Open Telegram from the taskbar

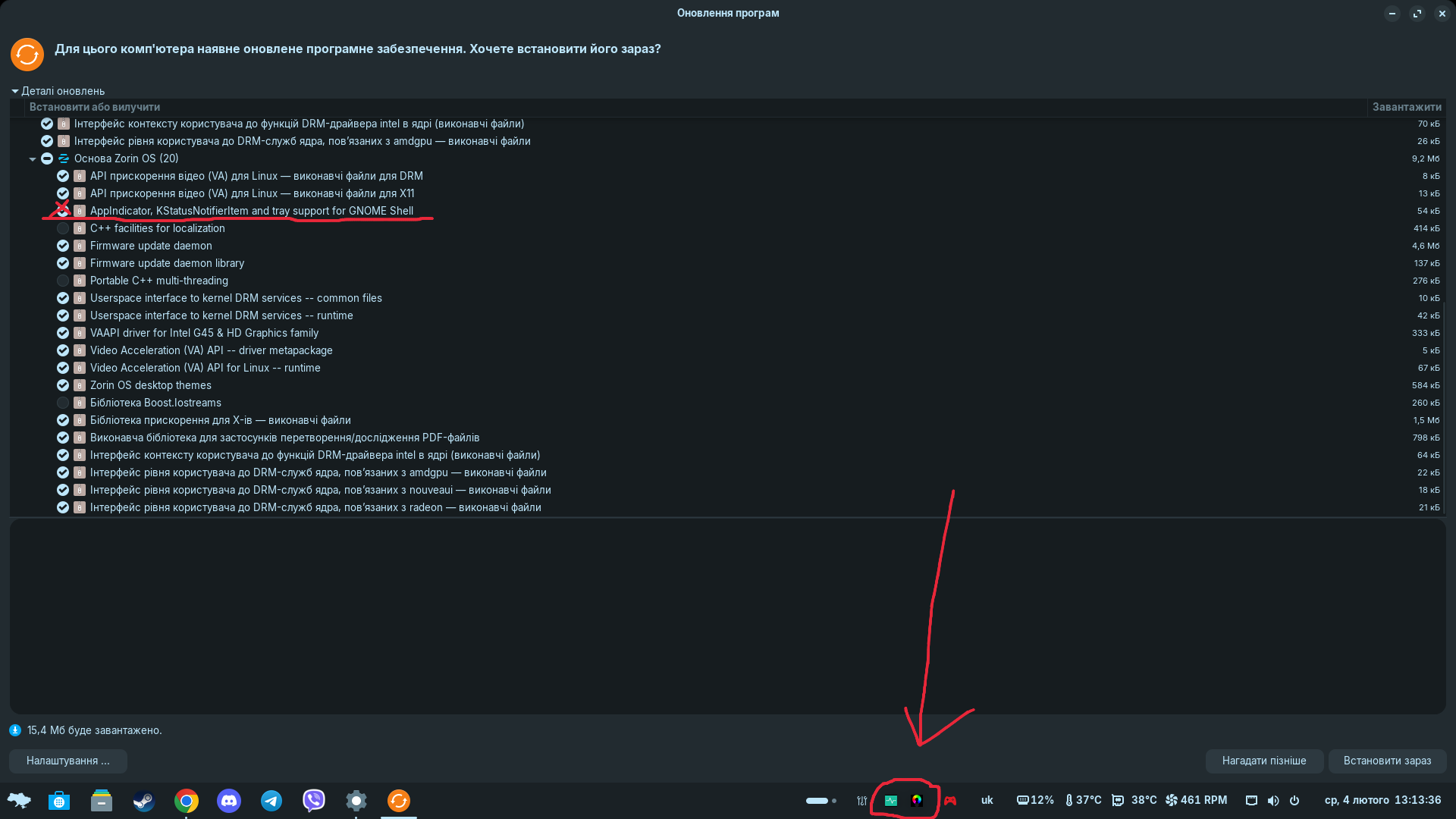click(271, 801)
